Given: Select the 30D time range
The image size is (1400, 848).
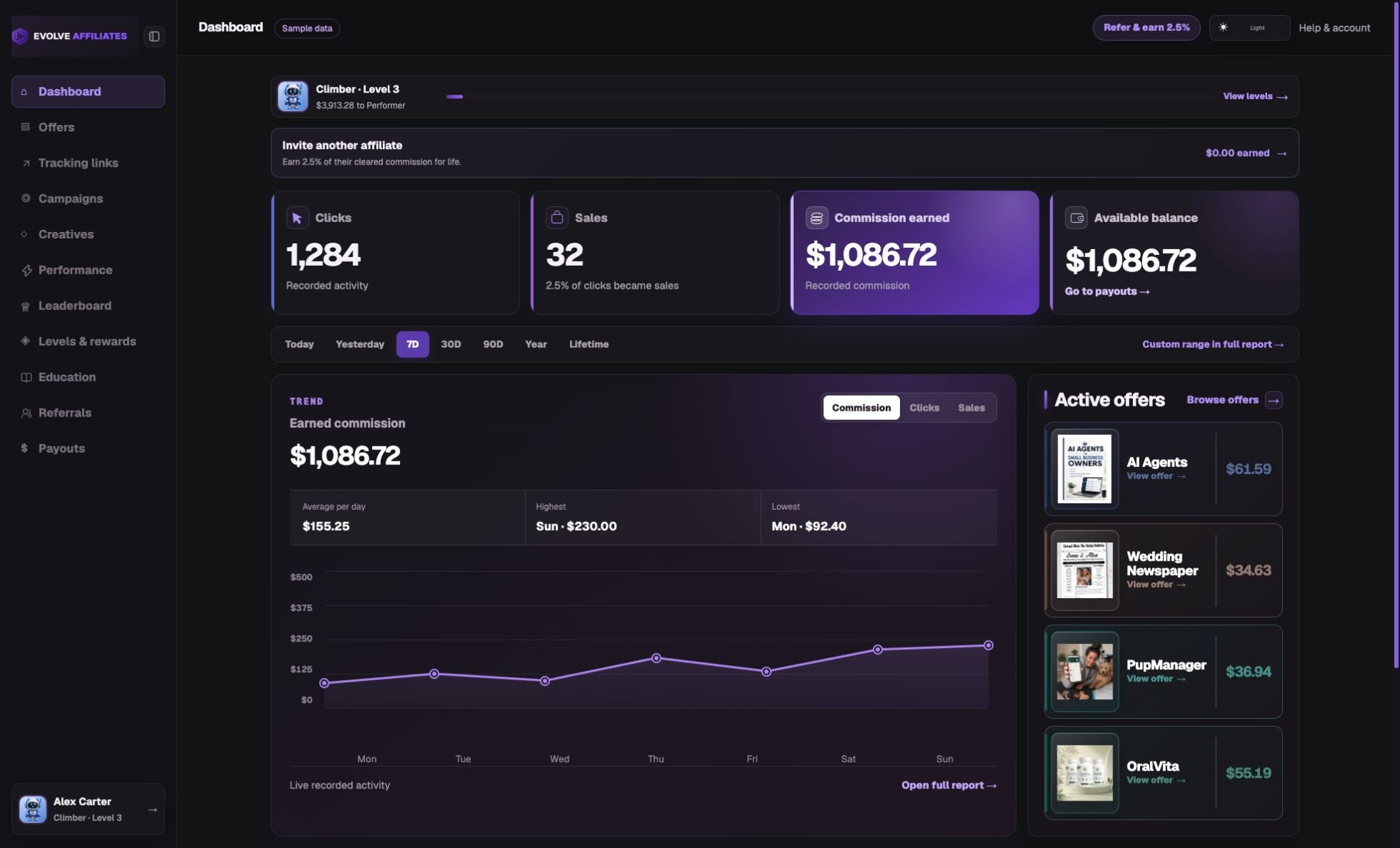Looking at the screenshot, I should 450,345.
